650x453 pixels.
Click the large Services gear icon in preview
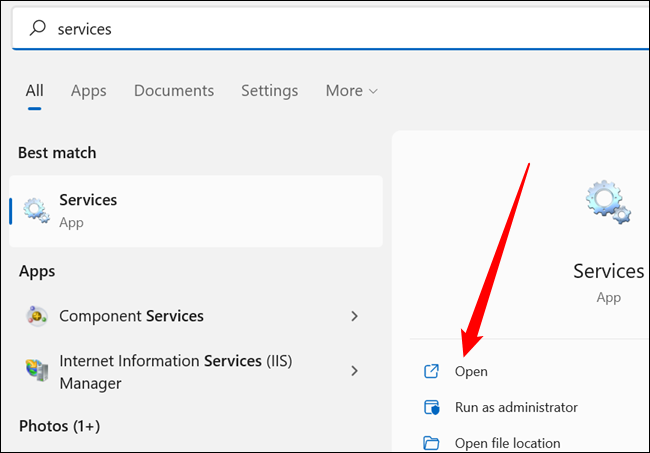click(x=608, y=203)
